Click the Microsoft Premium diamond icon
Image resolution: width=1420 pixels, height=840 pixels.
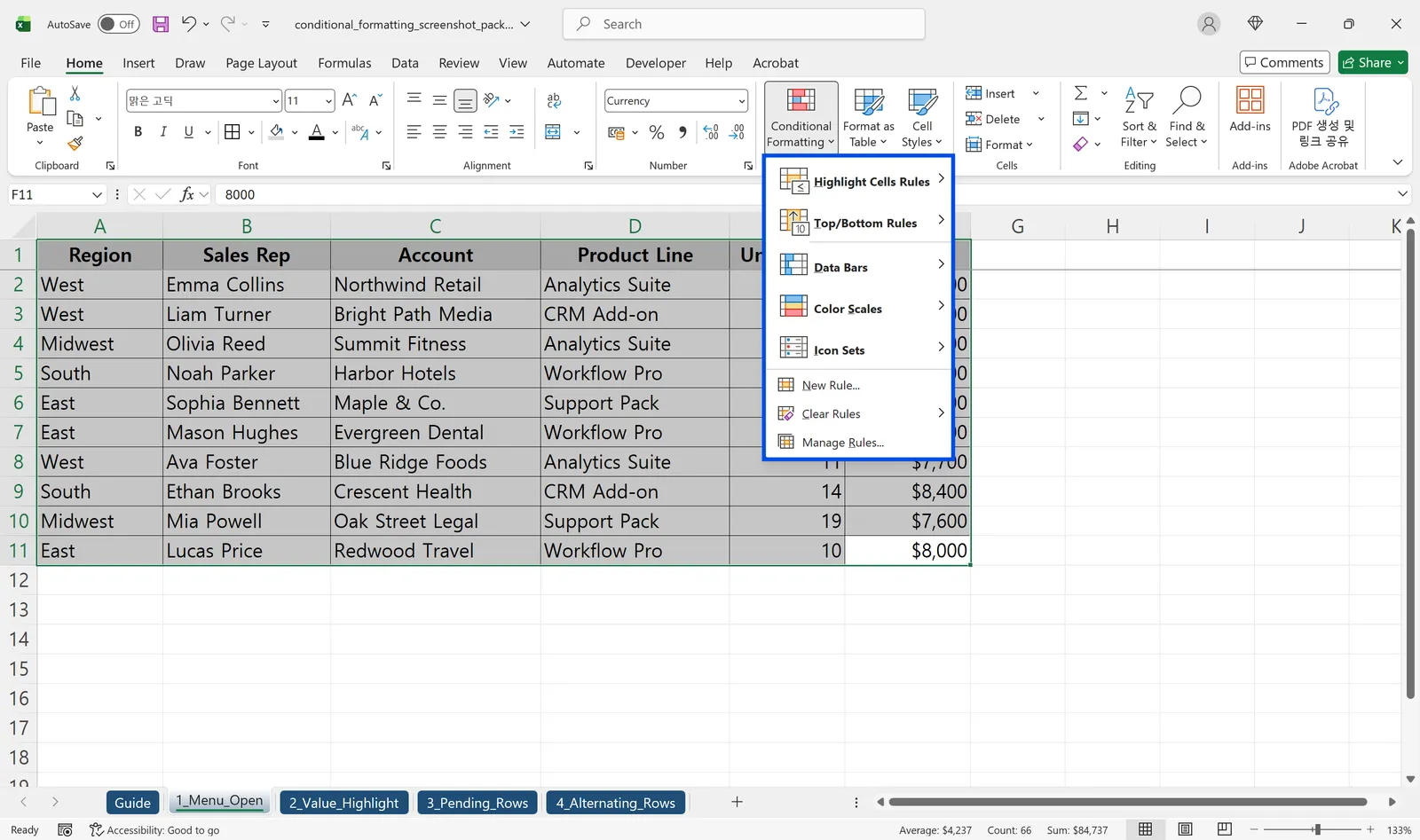[x=1255, y=24]
